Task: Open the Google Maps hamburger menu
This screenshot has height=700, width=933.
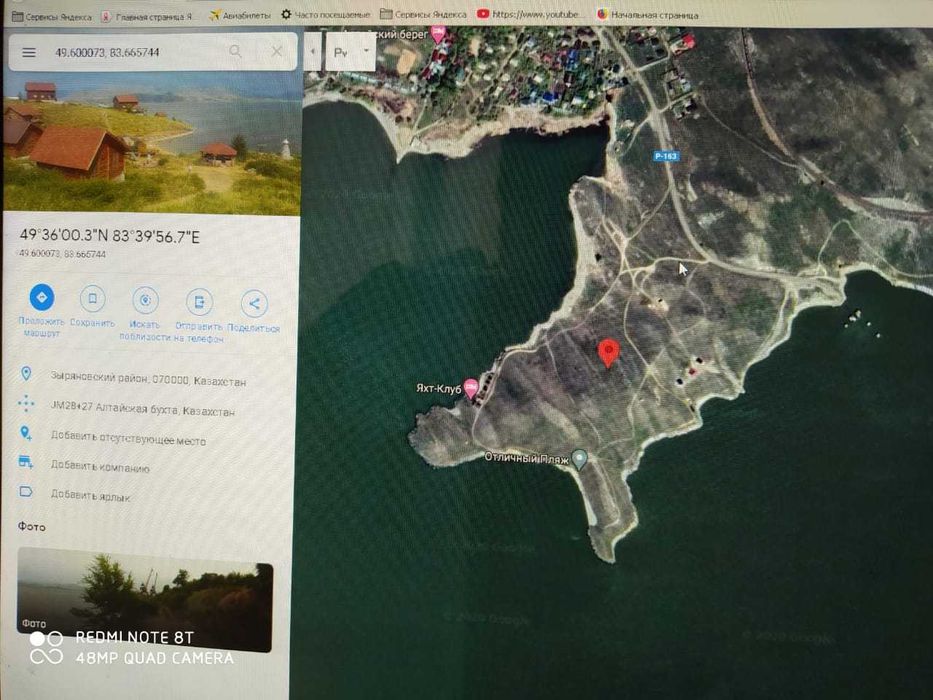Action: pos(29,52)
